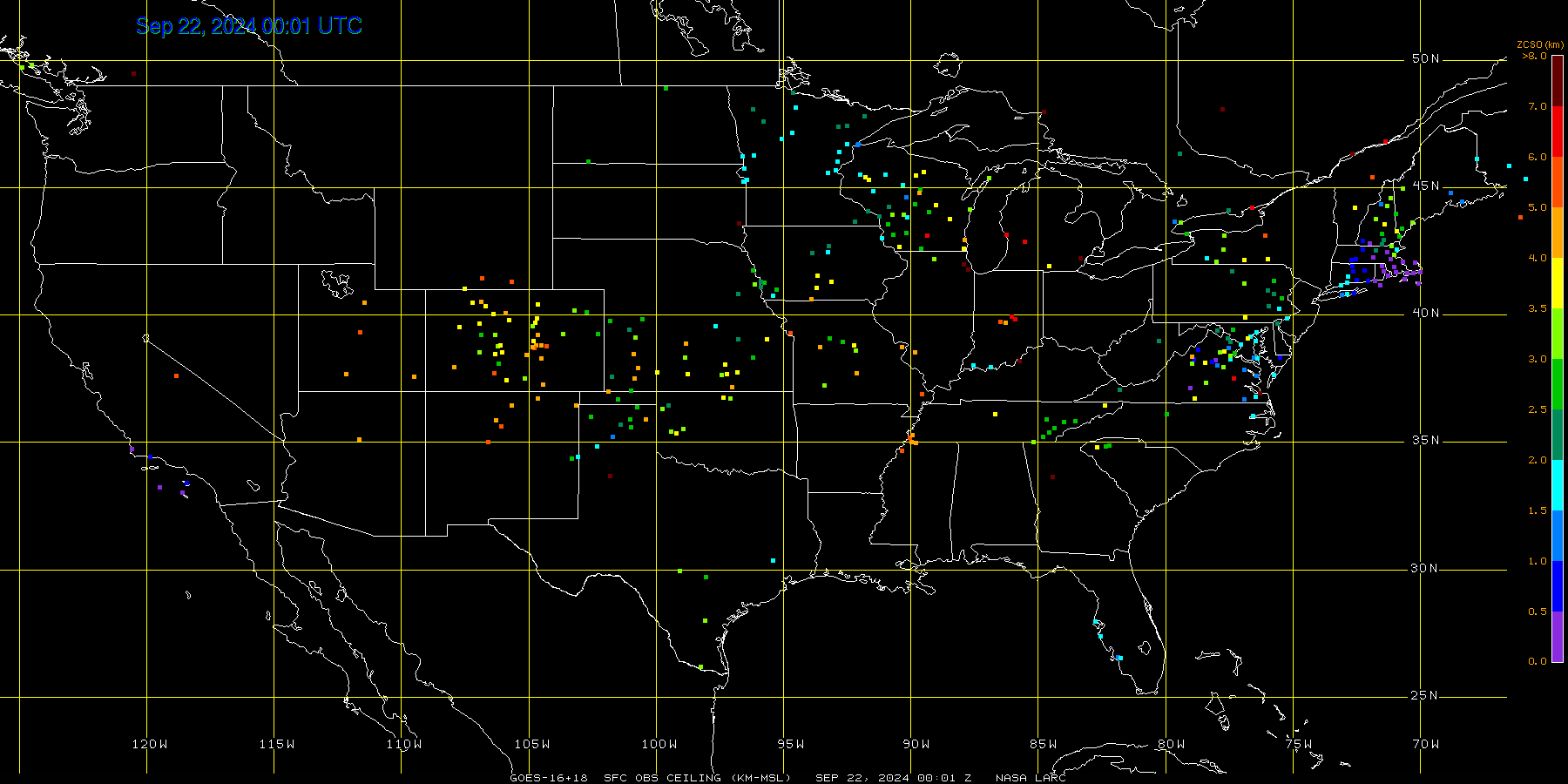Image resolution: width=1568 pixels, height=784 pixels.
Task: Click the '0.0' color scale label
Action: pyautogui.click(x=1538, y=662)
